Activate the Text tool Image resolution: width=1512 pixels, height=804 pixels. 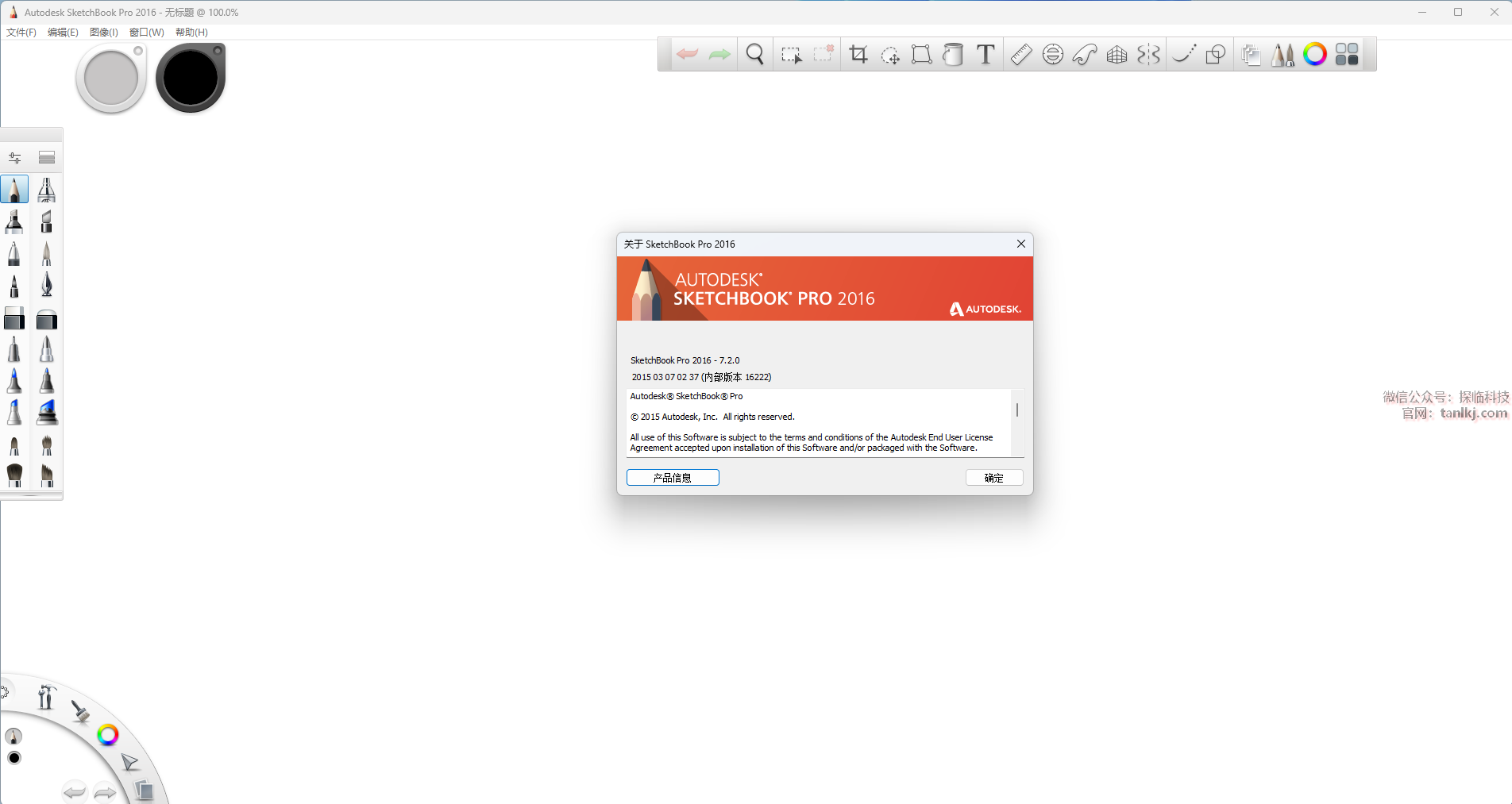click(x=985, y=54)
